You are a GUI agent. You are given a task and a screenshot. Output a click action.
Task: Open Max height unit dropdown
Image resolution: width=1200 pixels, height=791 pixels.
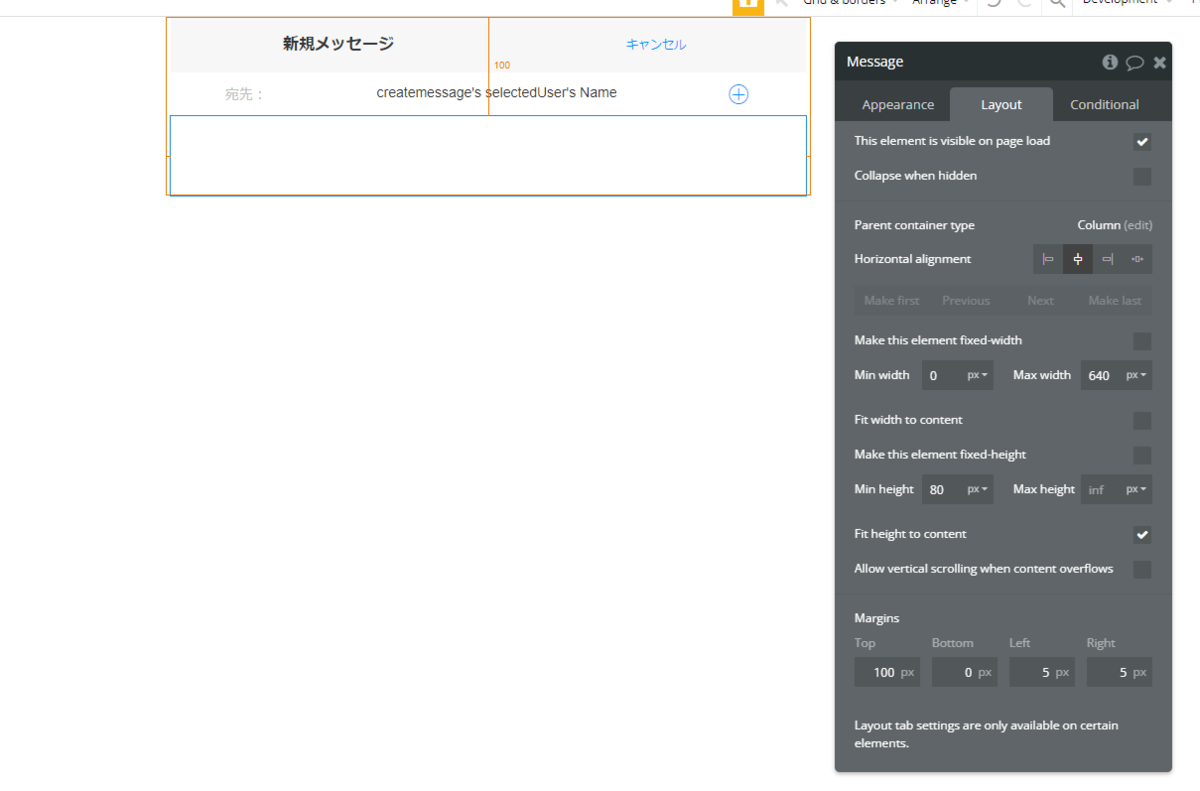(1137, 489)
